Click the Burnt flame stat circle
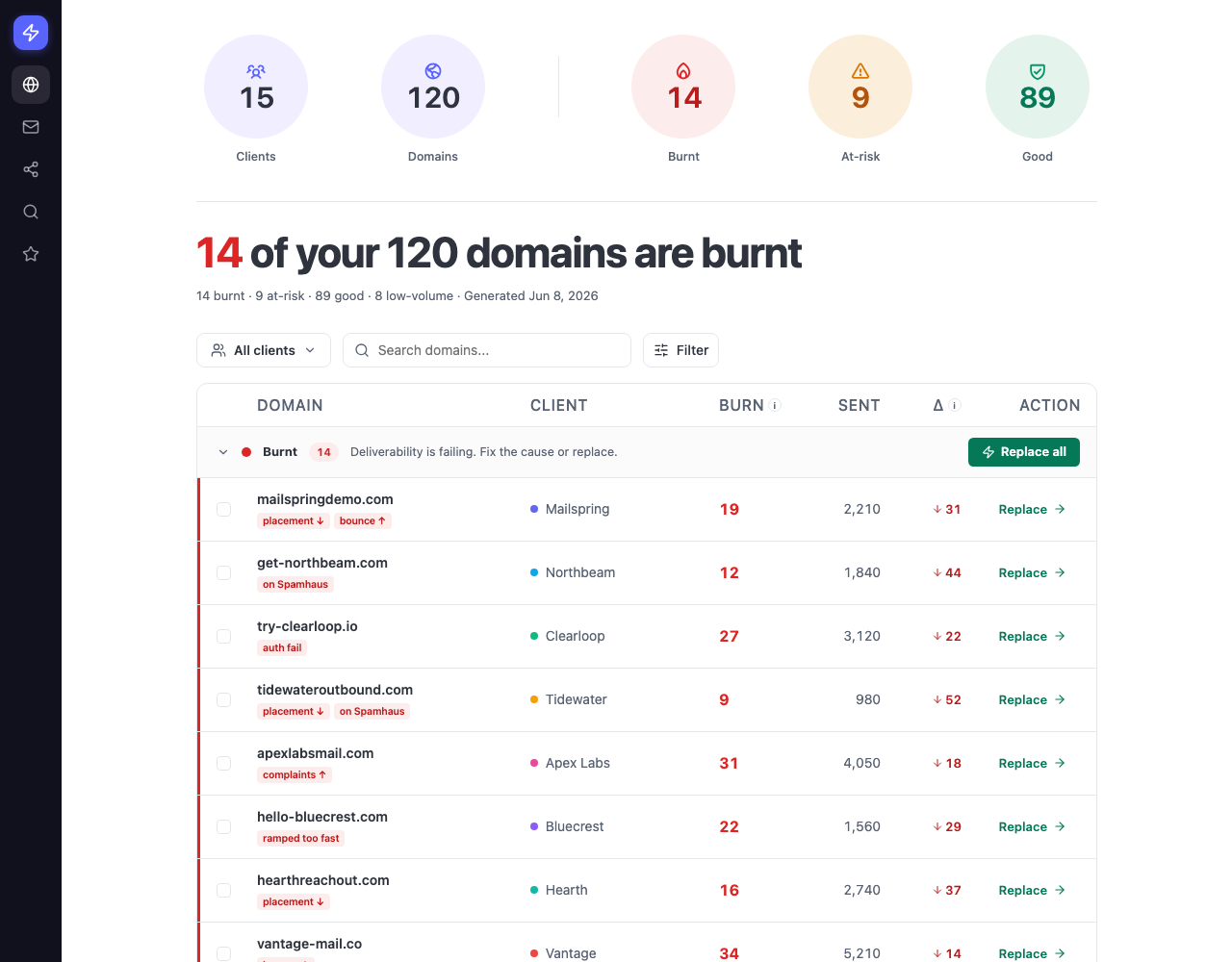Screen dimensions: 1232x962 (683, 87)
